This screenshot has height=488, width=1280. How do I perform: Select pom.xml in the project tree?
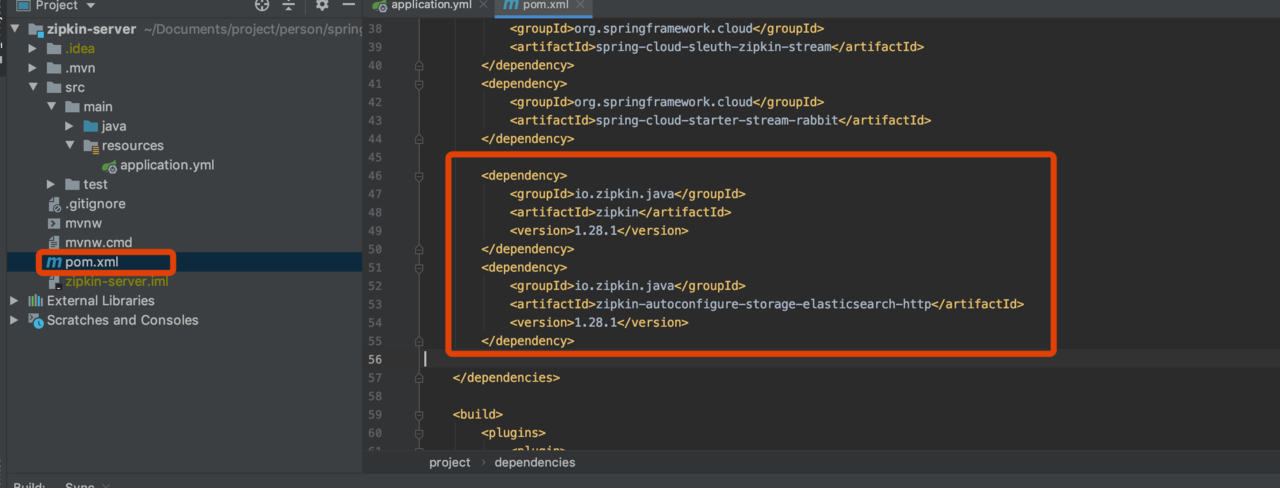(91, 262)
